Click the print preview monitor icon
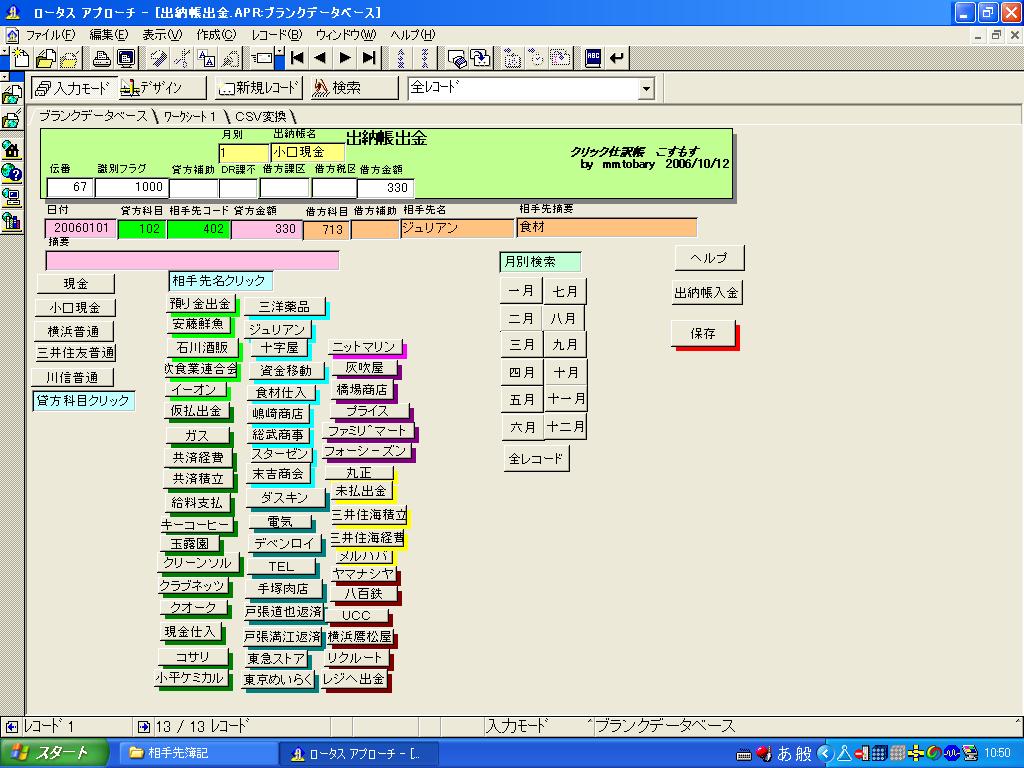This screenshot has width=1024, height=768. pyautogui.click(x=126, y=58)
